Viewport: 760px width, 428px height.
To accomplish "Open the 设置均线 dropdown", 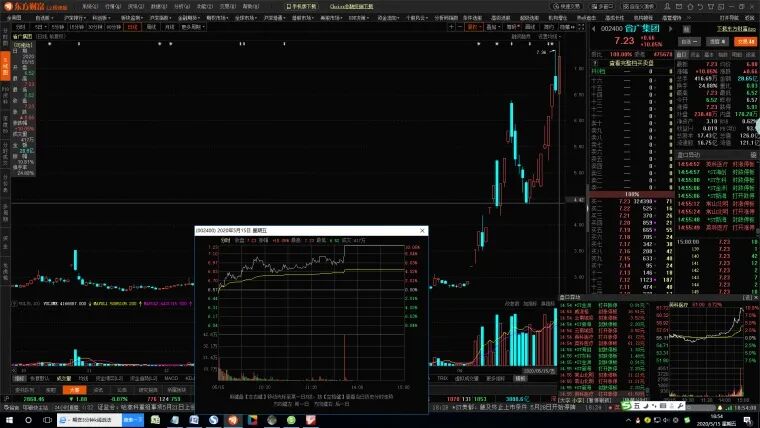I will coord(550,36).
